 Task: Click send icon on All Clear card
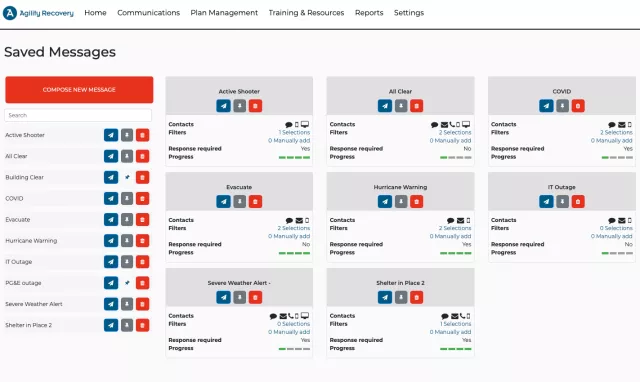[x=384, y=106]
